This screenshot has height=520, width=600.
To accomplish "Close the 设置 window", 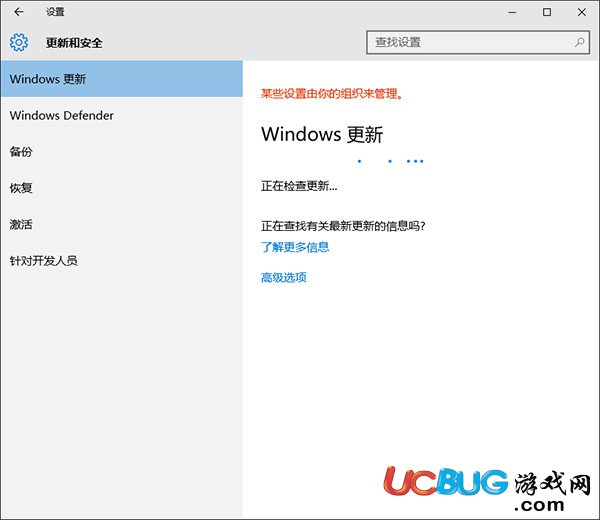I will coord(582,12).
